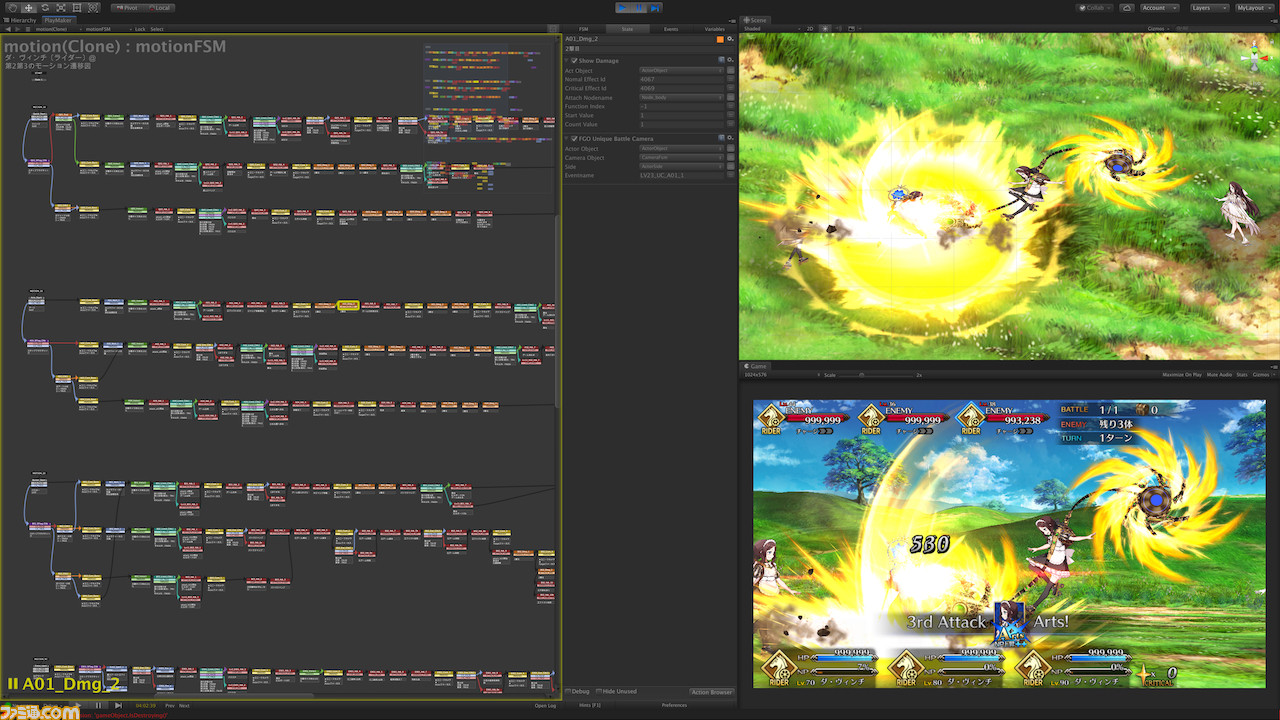Switch to the PlayMaker tab
The width and height of the screenshot is (1280, 720).
pos(57,20)
